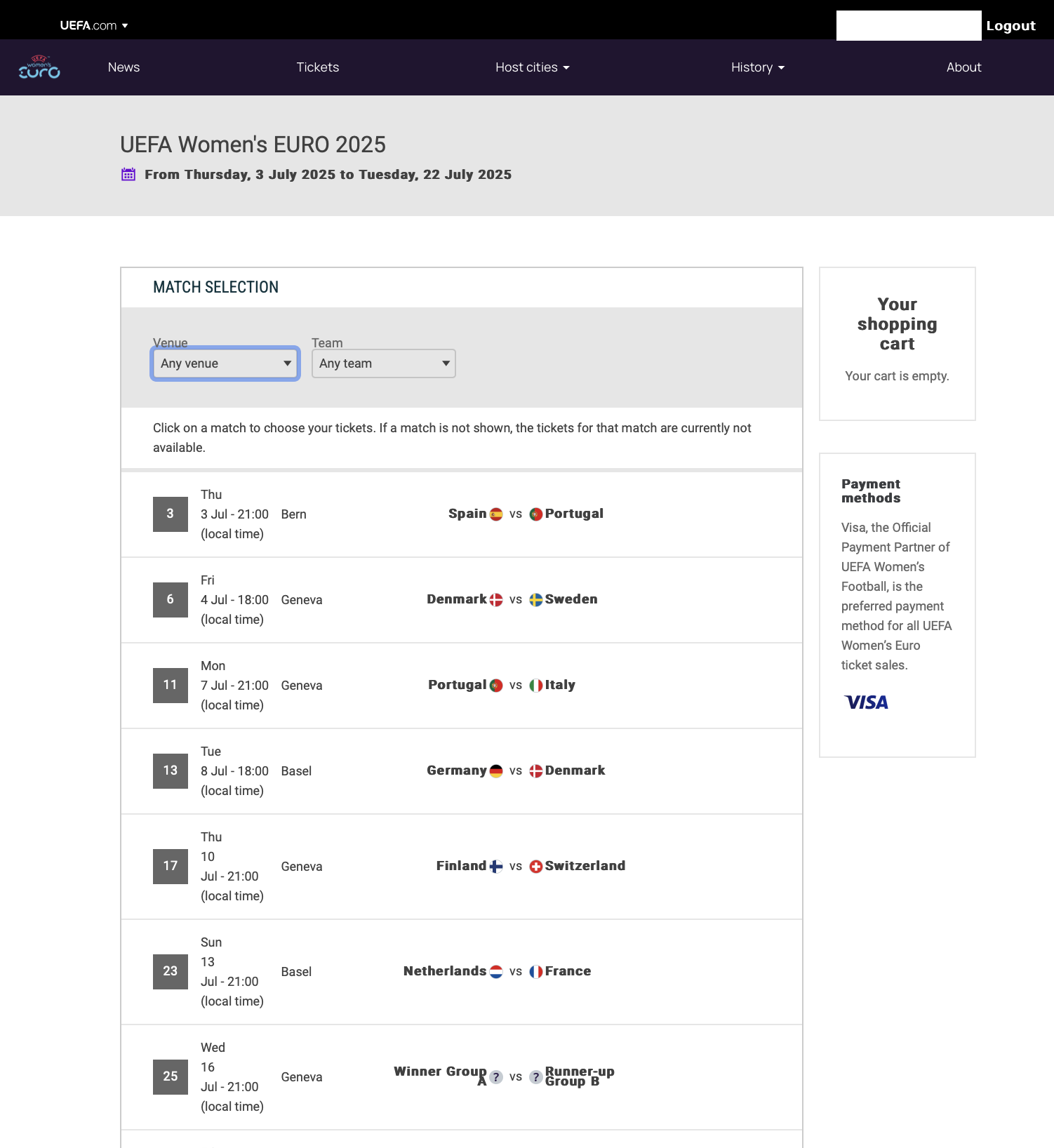Screen dimensions: 1054x1148
Task: Select match 13 Germany vs Denmark row
Action: pyautogui.click(x=461, y=771)
